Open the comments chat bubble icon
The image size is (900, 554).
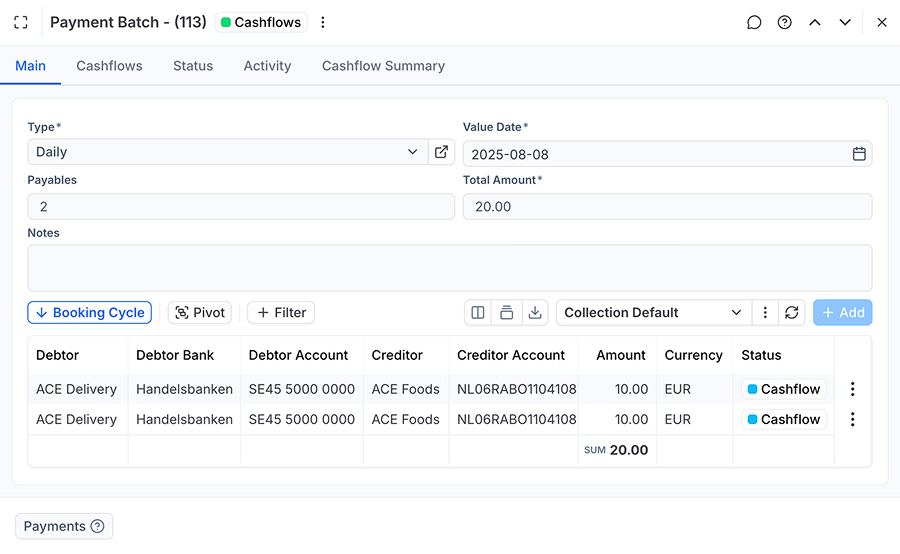(754, 22)
